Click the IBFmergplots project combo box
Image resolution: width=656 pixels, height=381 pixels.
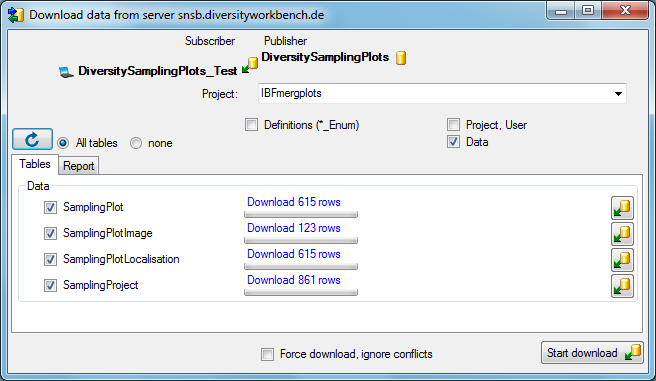coord(442,93)
